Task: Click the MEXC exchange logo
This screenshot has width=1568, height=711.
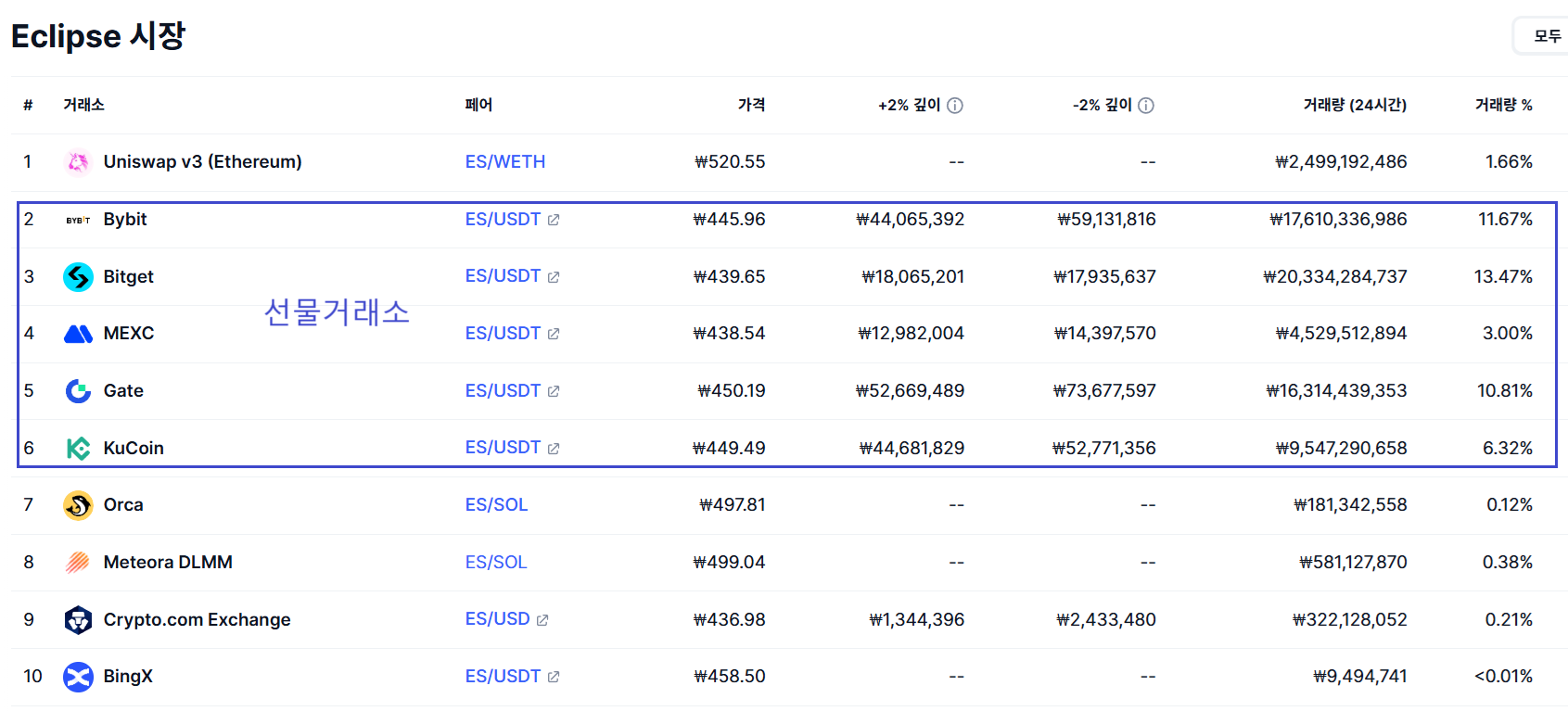Action: tap(78, 334)
